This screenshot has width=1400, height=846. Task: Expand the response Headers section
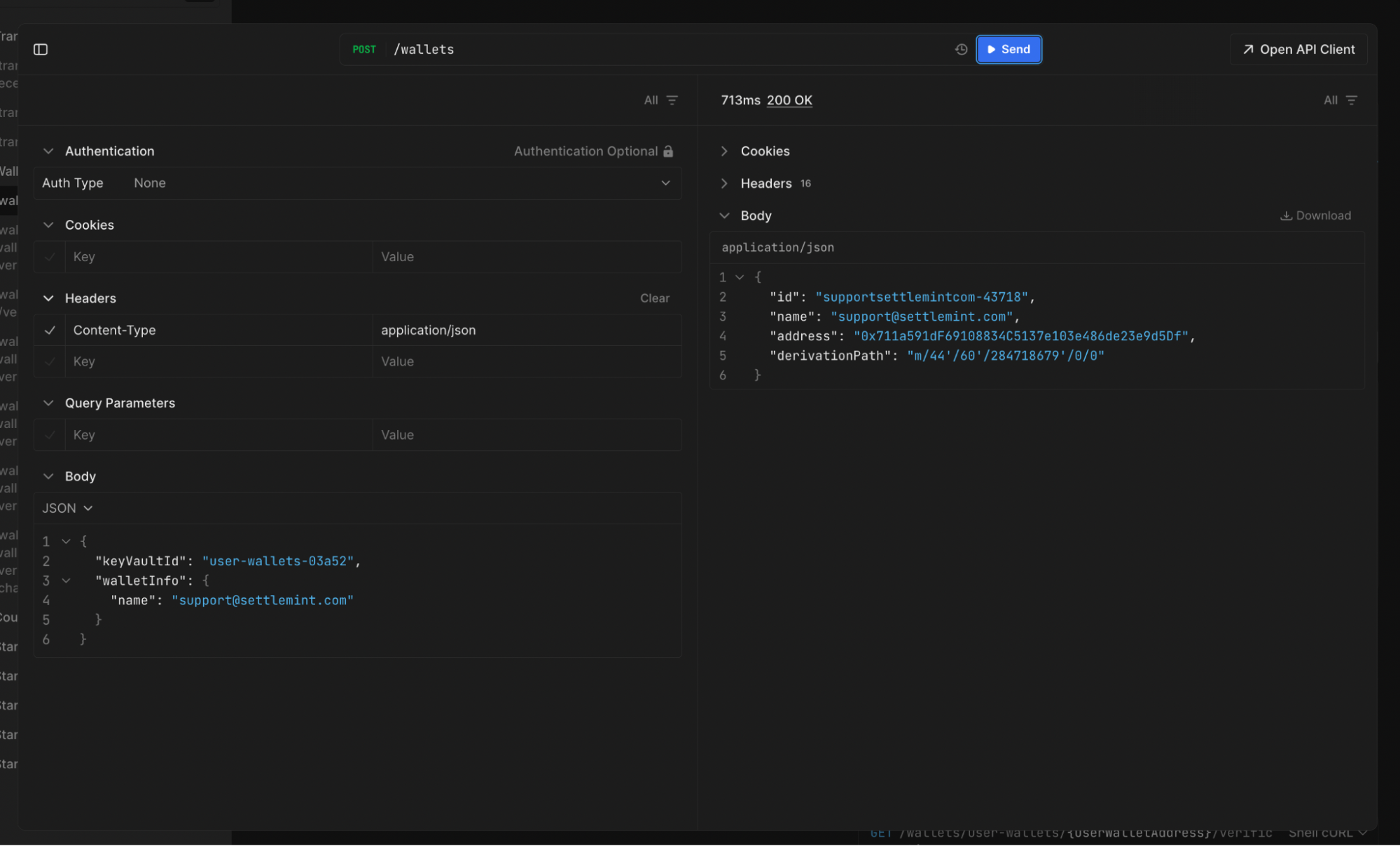coord(724,183)
